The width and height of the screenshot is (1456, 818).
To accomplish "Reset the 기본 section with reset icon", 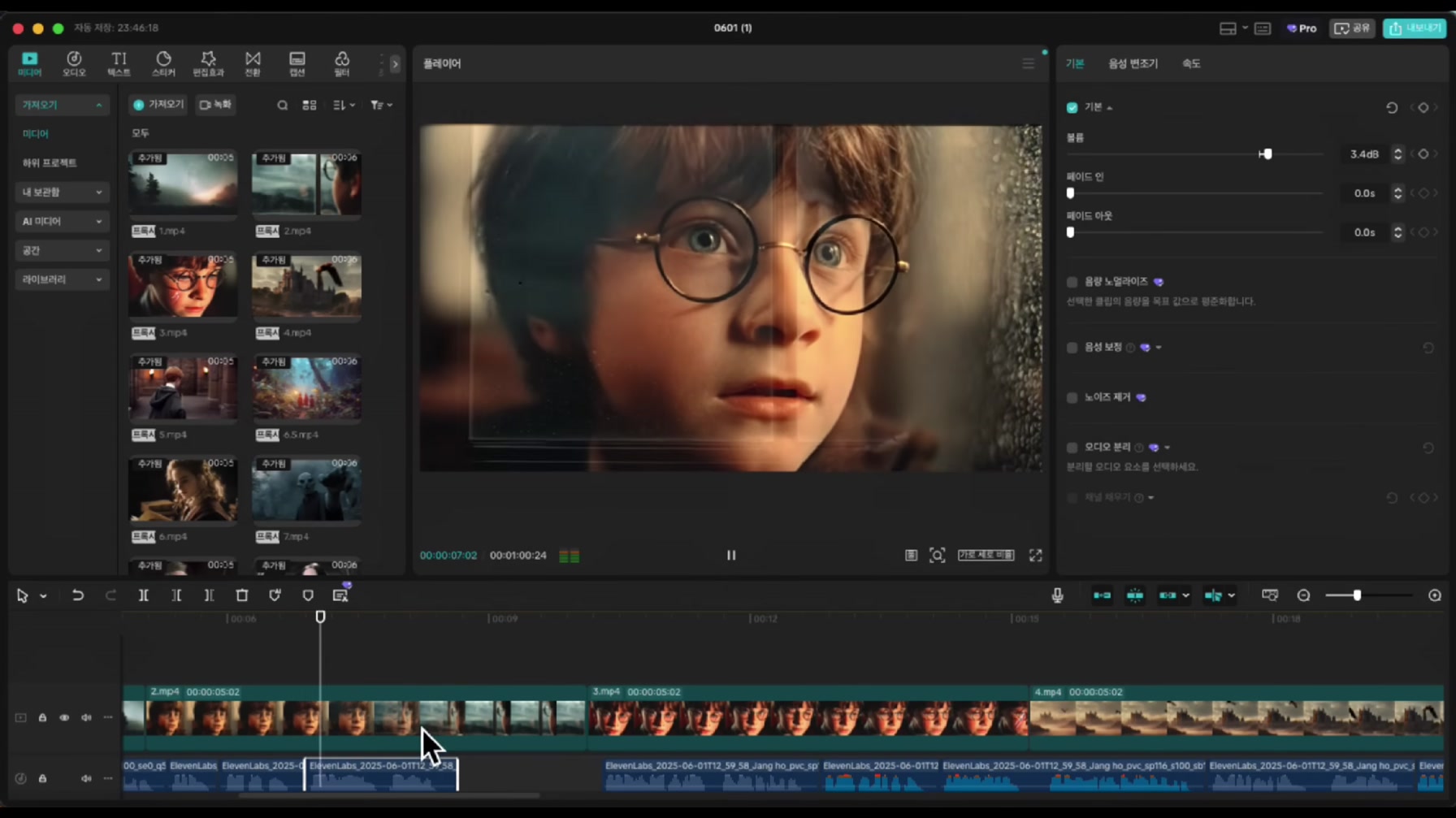I will tap(1392, 107).
